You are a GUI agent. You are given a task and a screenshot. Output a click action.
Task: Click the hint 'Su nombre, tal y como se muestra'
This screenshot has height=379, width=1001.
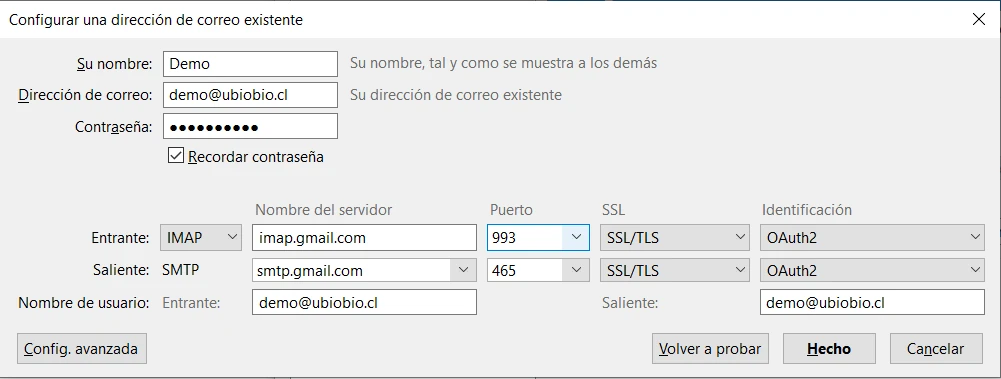click(x=504, y=63)
